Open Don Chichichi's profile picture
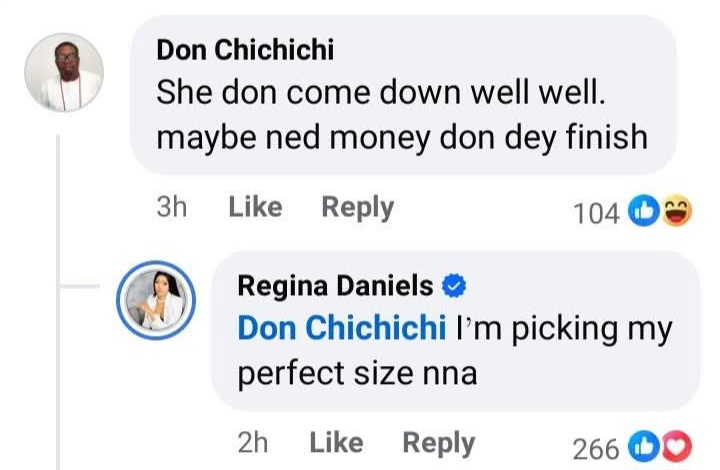This screenshot has height=470, width=720. click(x=64, y=72)
